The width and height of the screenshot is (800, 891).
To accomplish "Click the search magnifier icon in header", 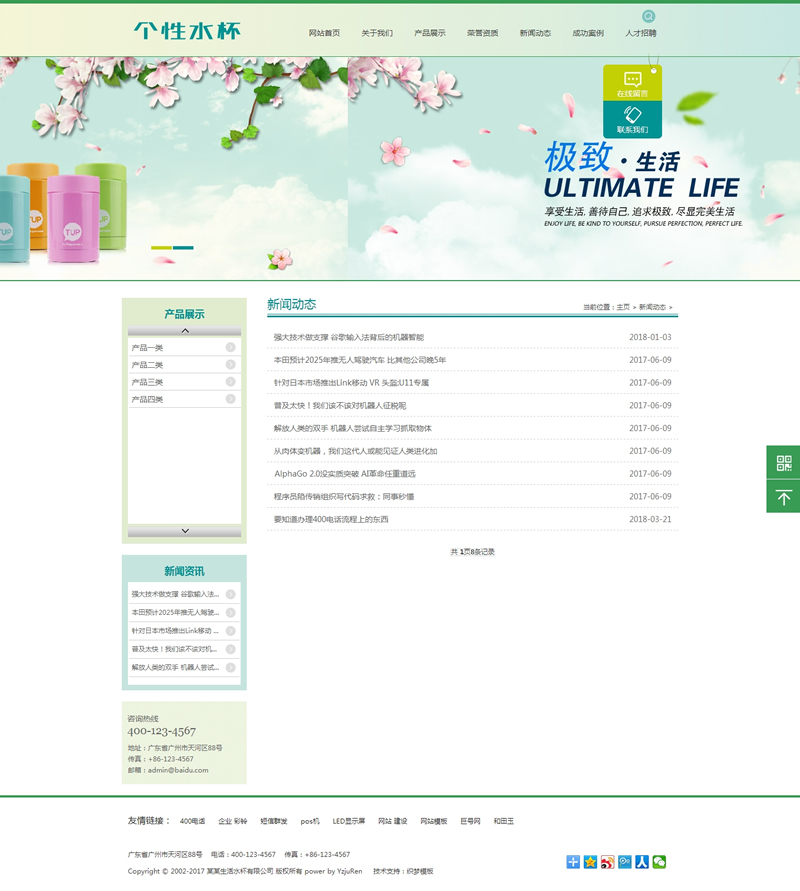I will coord(649,16).
